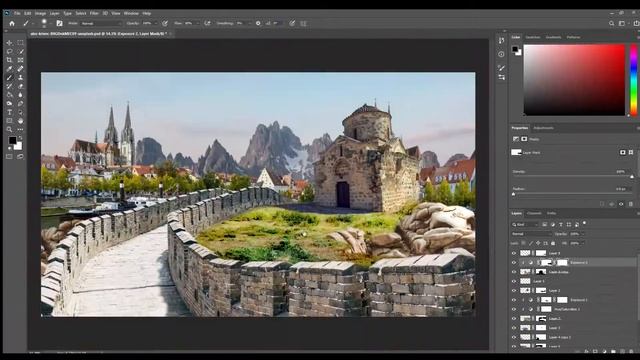Select the History Brush tool
Image resolution: width=640 pixels, height=360 pixels.
[x=9, y=86]
